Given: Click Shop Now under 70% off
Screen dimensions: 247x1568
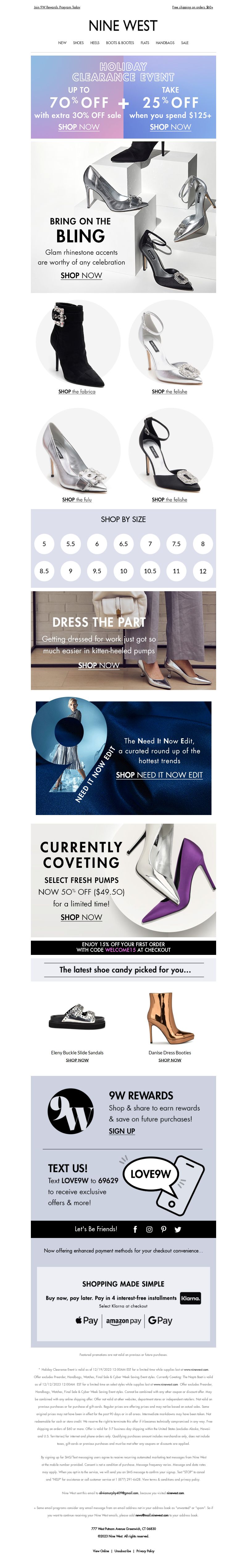Looking at the screenshot, I should coord(78,127).
